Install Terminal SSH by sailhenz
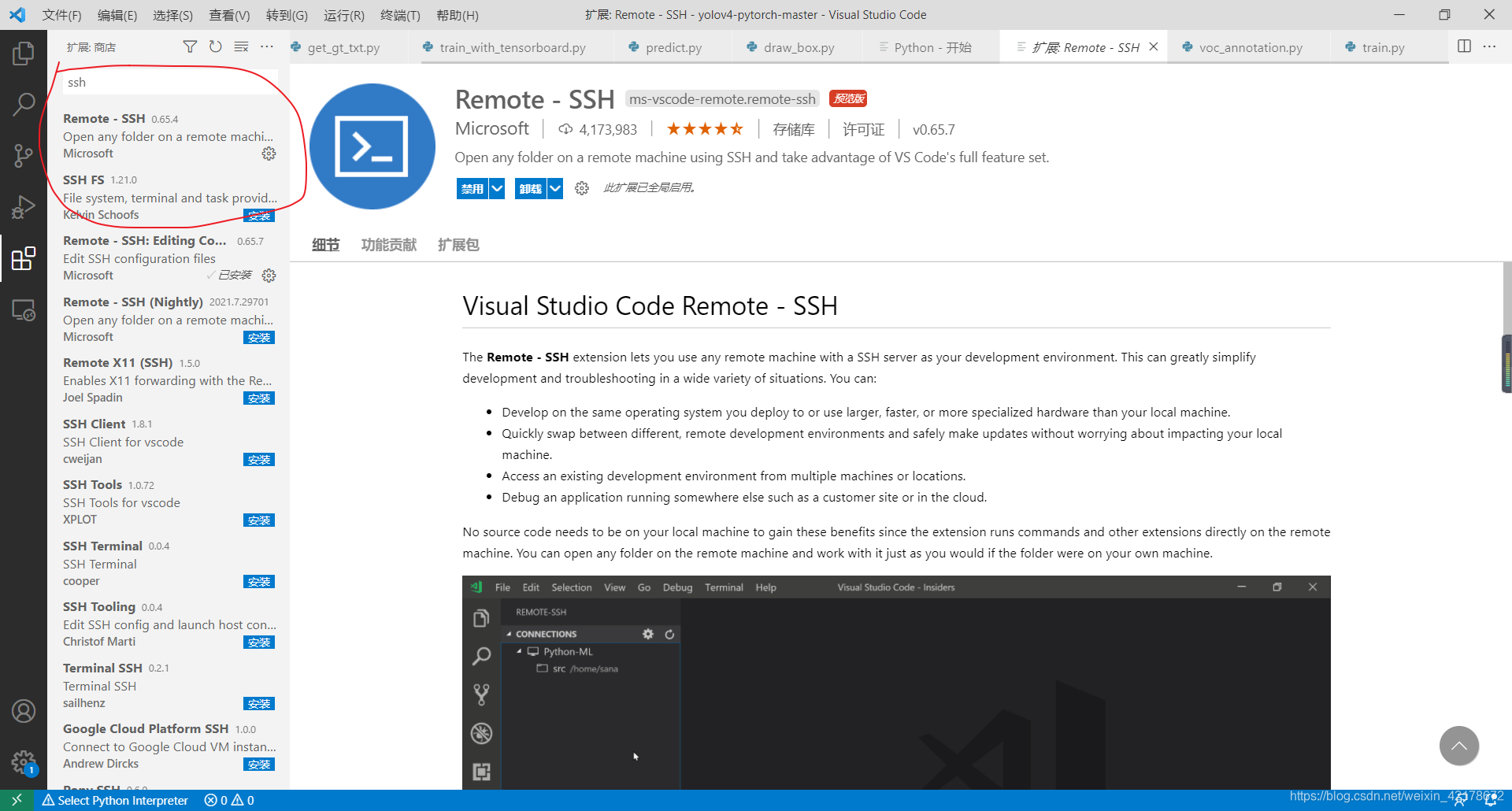The height and width of the screenshot is (811, 1512). click(259, 704)
